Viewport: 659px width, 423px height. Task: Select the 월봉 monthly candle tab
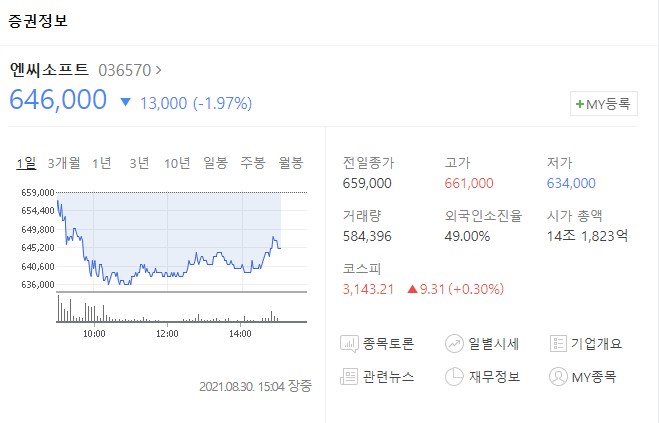click(x=291, y=163)
